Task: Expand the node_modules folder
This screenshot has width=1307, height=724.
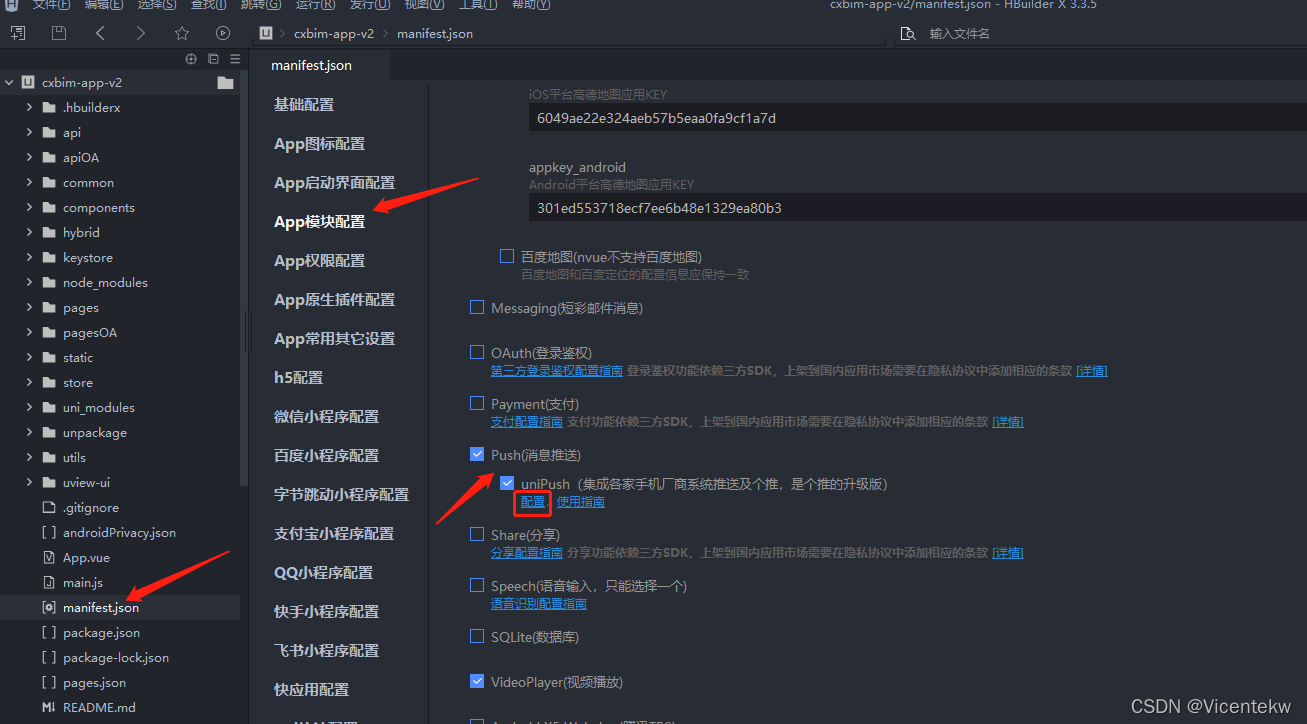Action: pyautogui.click(x=29, y=282)
